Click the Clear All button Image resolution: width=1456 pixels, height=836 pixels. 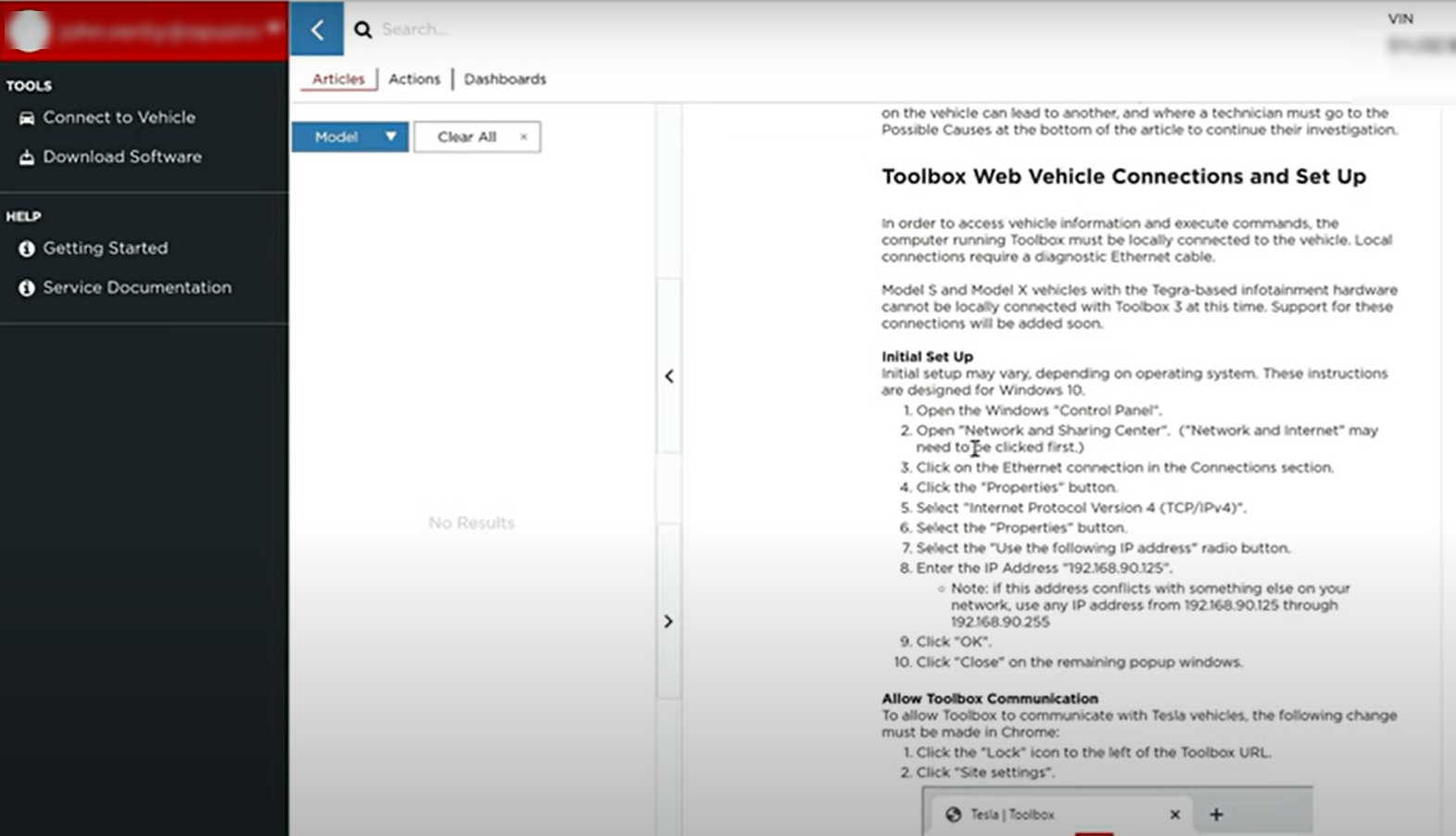pos(477,137)
